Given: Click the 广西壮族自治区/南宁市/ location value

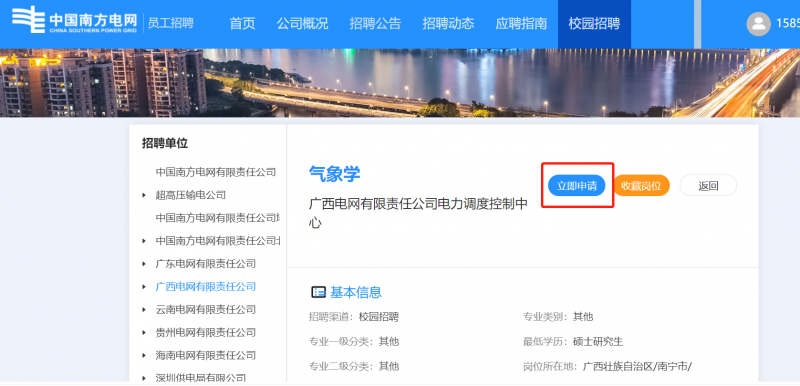Looking at the screenshot, I should pyautogui.click(x=637, y=367).
